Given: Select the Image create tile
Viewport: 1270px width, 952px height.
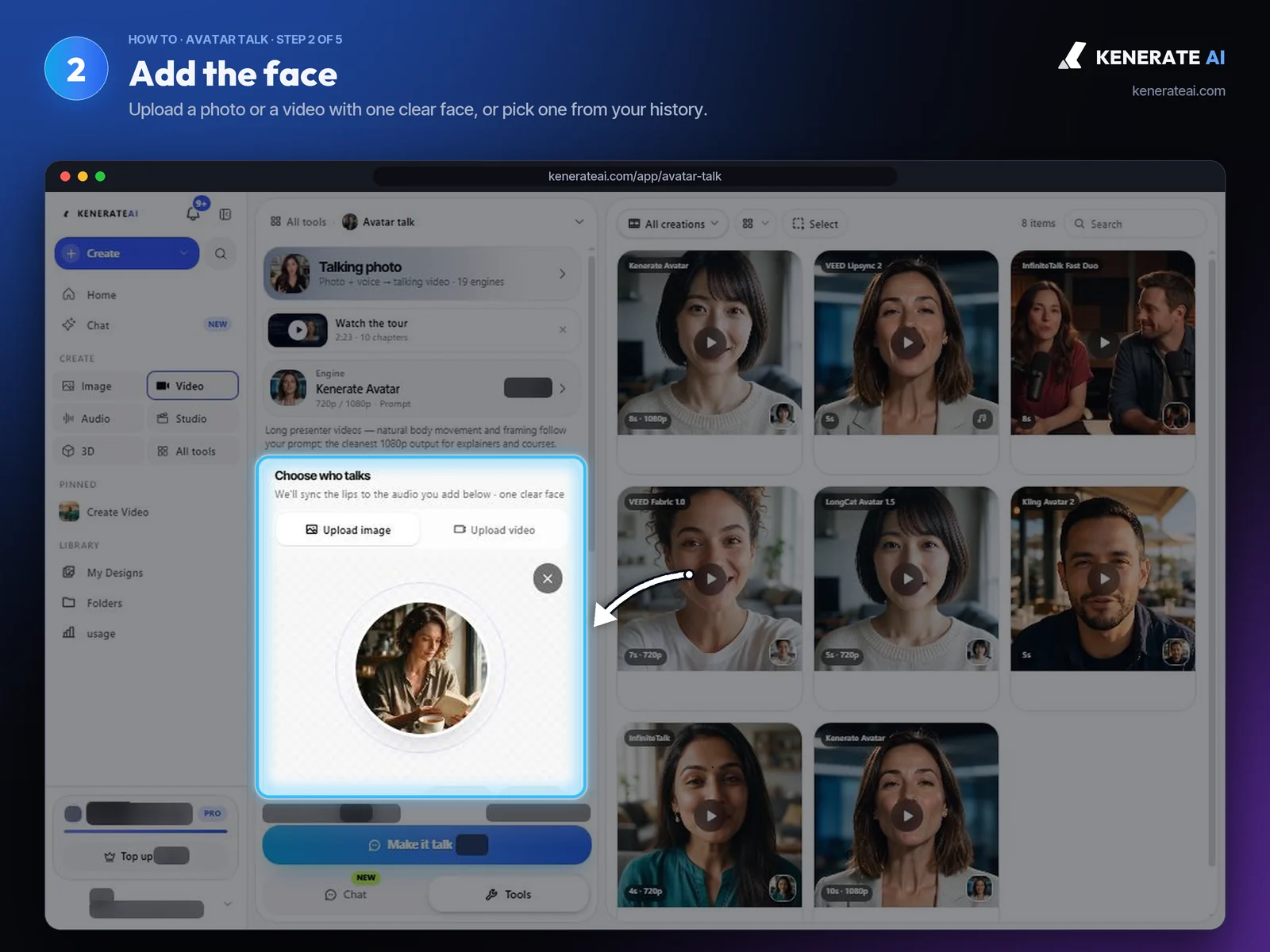Looking at the screenshot, I should [x=98, y=386].
